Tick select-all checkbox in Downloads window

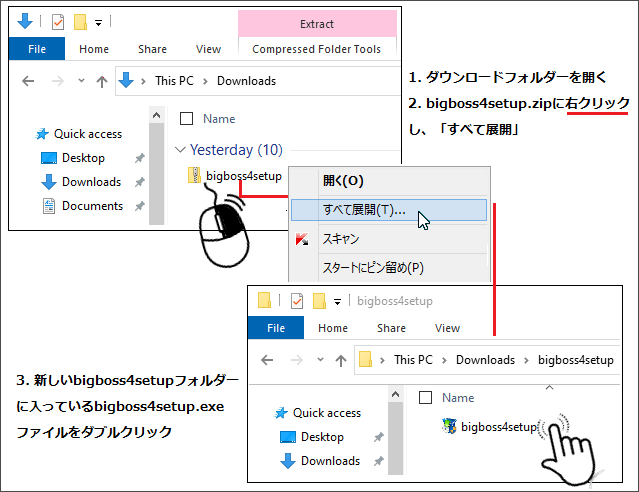(186, 119)
